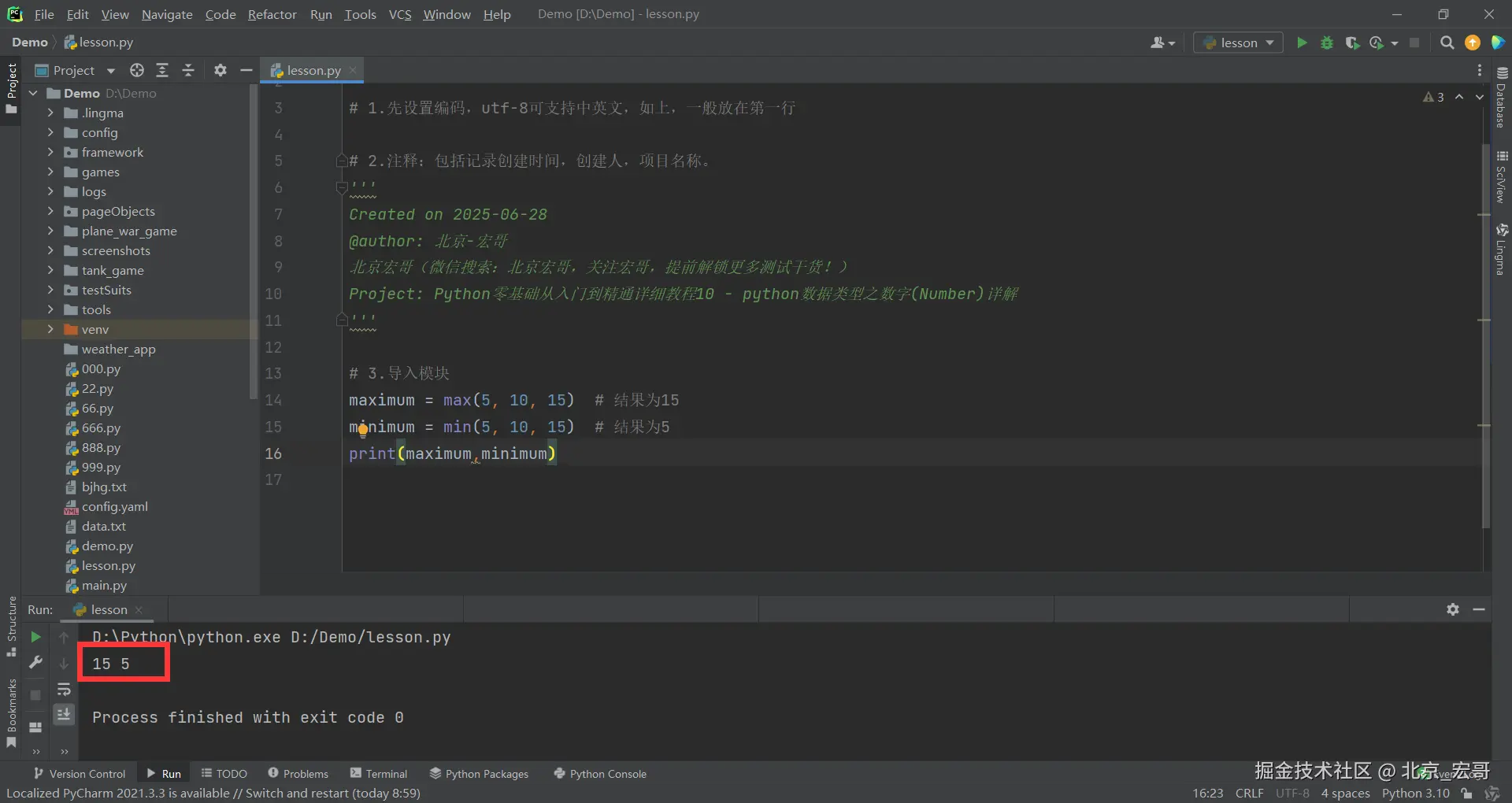Image resolution: width=1512 pixels, height=803 pixels.
Task: Jump to previous highlighted warning arrow
Action: tap(1459, 97)
